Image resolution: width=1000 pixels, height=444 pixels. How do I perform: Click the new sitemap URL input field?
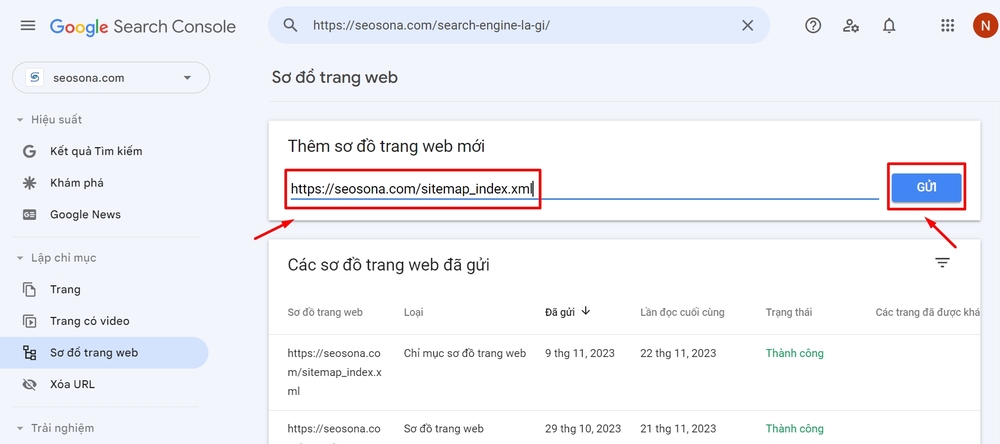(584, 189)
